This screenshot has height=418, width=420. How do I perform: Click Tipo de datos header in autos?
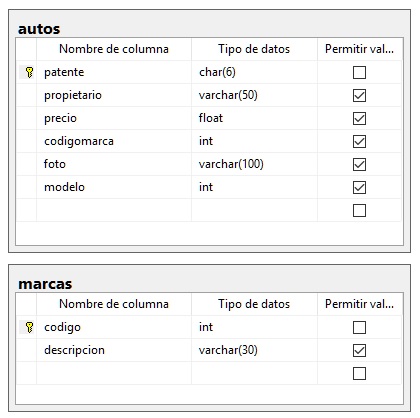(x=254, y=49)
